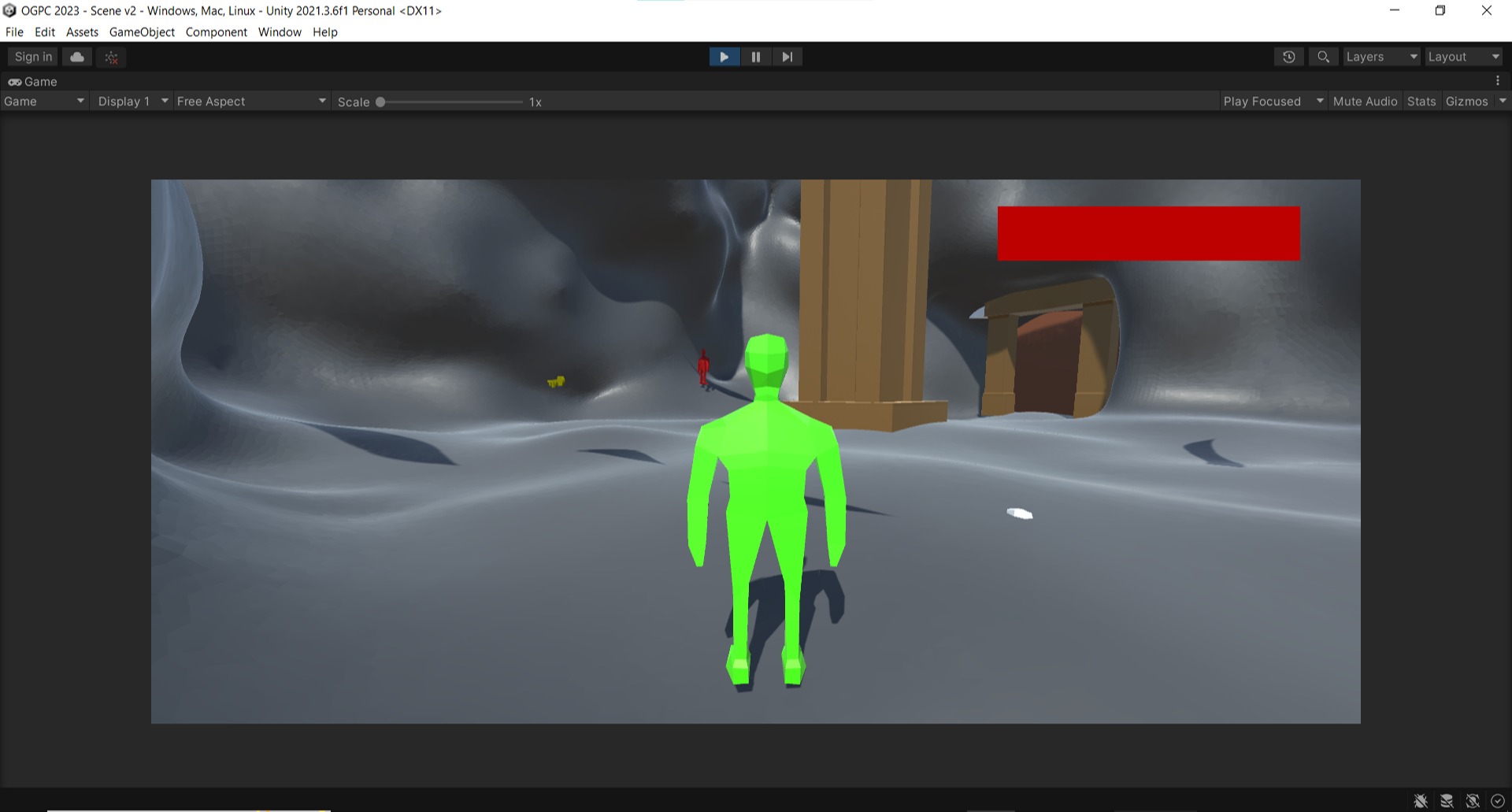Pause play mode with the pause button

(x=755, y=56)
